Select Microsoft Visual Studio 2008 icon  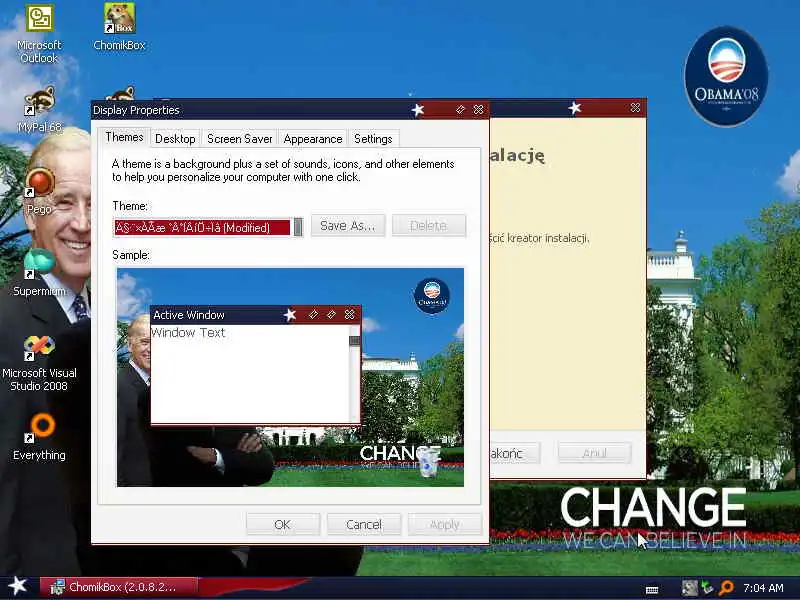[x=39, y=363]
